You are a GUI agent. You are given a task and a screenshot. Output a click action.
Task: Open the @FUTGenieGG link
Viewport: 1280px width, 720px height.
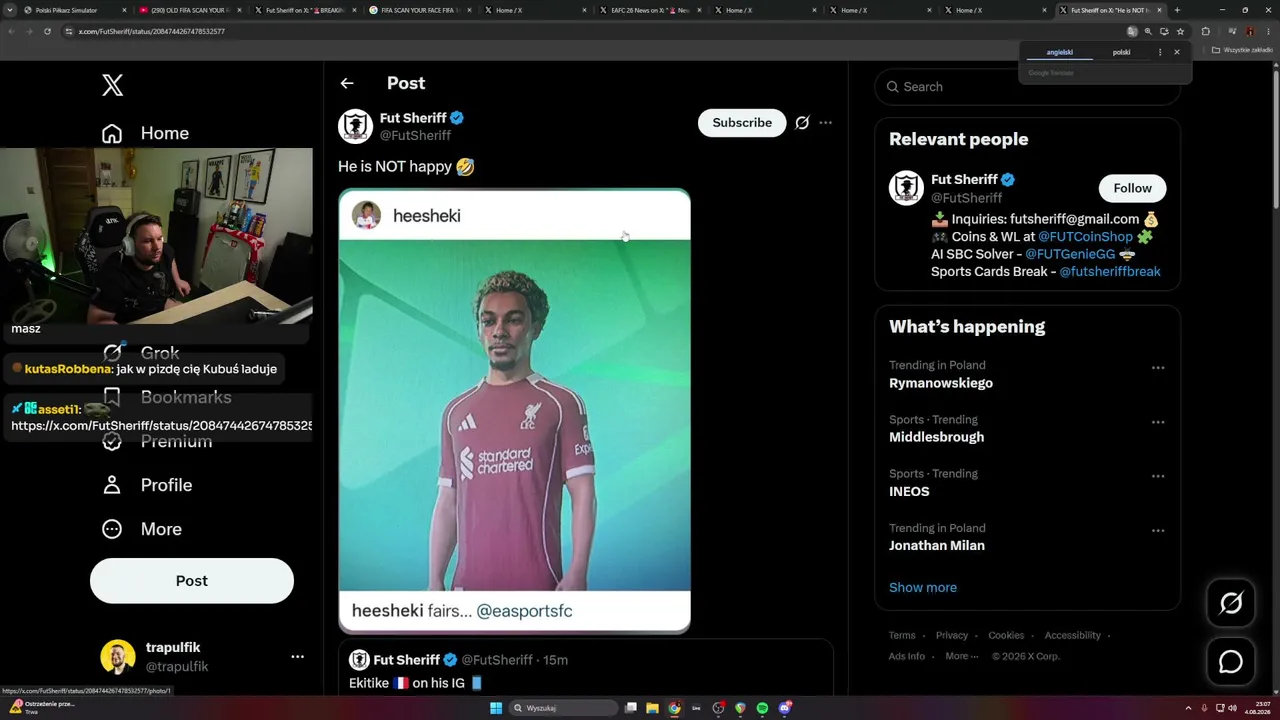(1070, 254)
